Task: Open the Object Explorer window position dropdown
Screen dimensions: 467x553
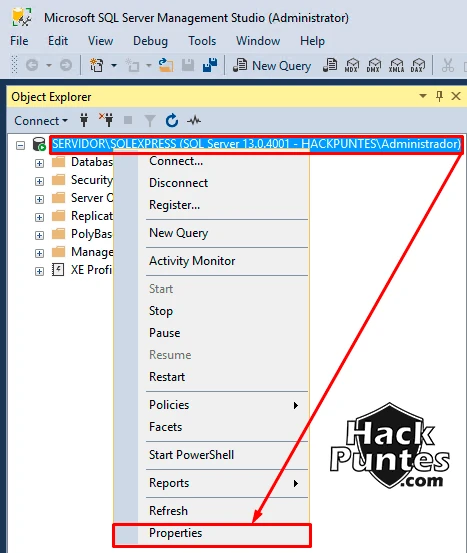Action: tap(423, 96)
